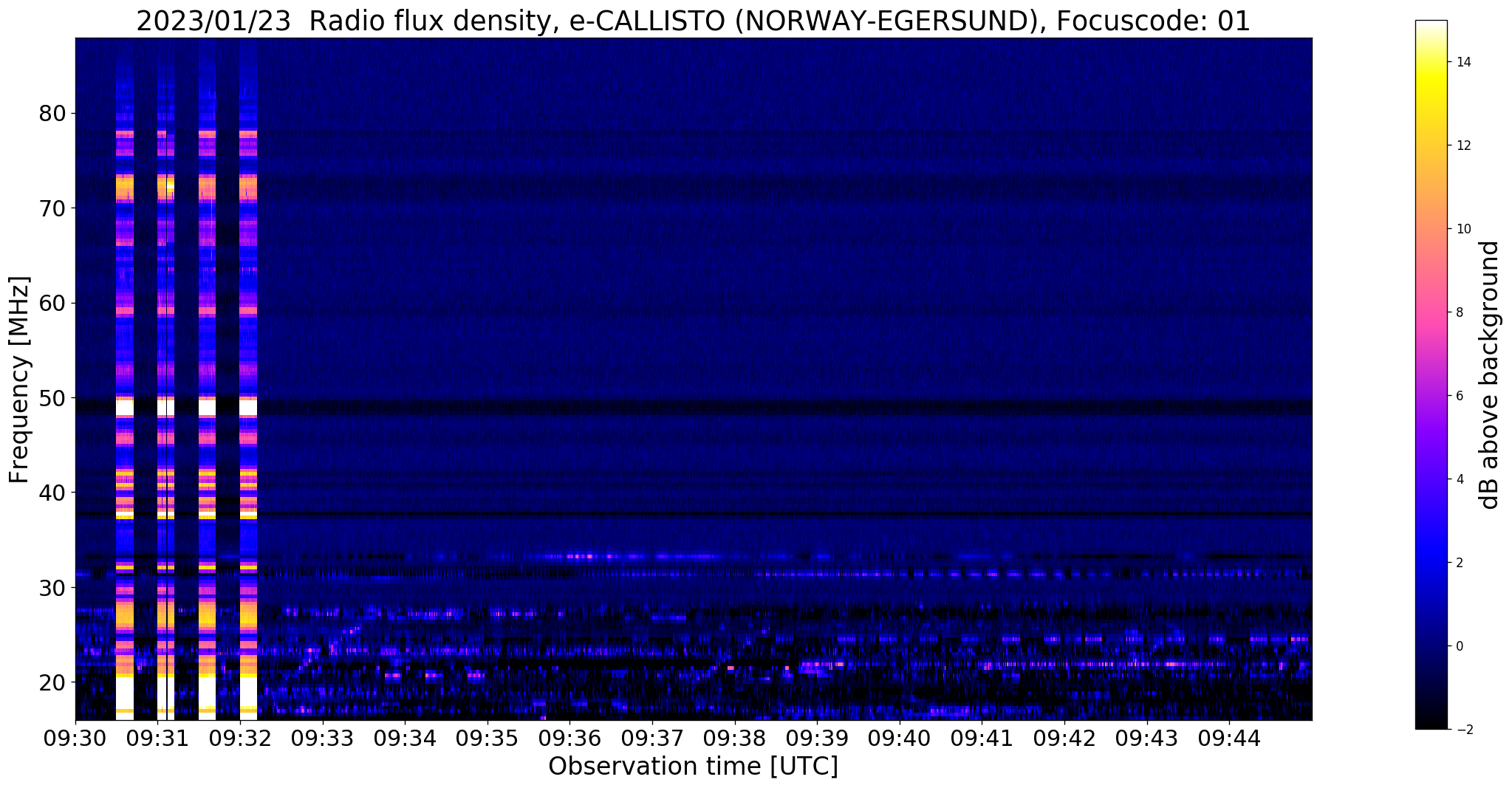Click the x-axis tick label 09:40
The image size is (1512, 788).
[900, 739]
